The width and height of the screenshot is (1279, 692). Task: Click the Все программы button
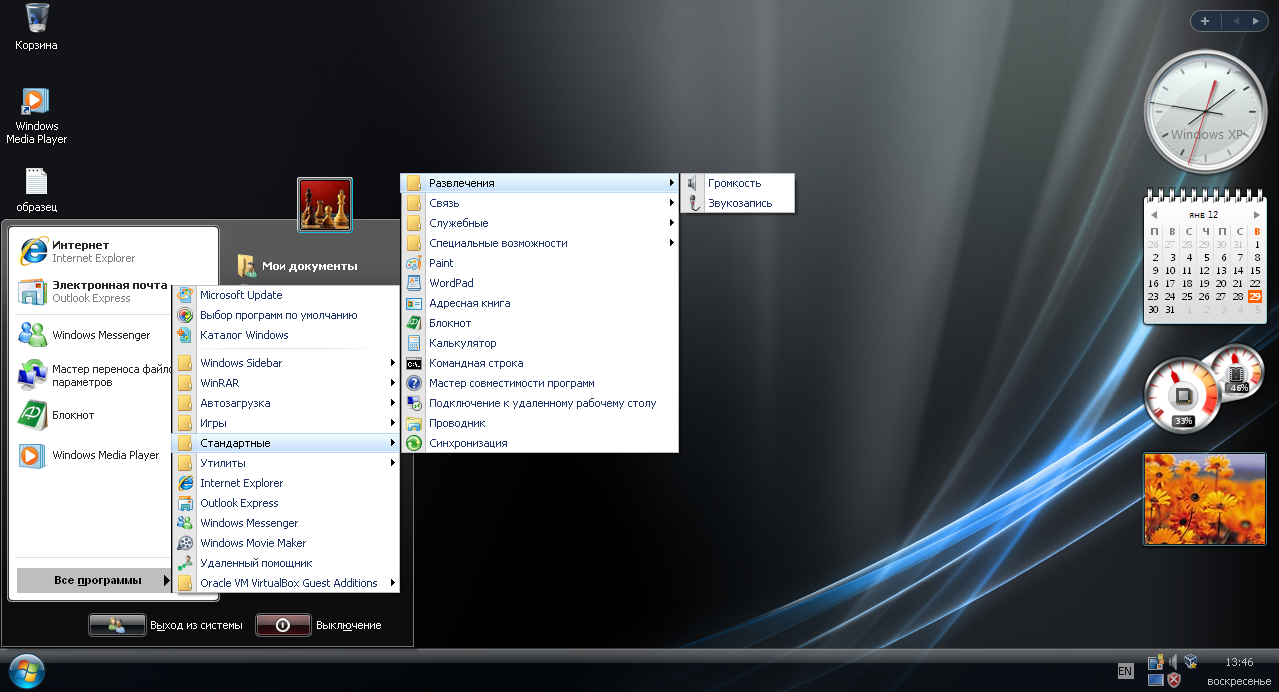[x=94, y=581]
